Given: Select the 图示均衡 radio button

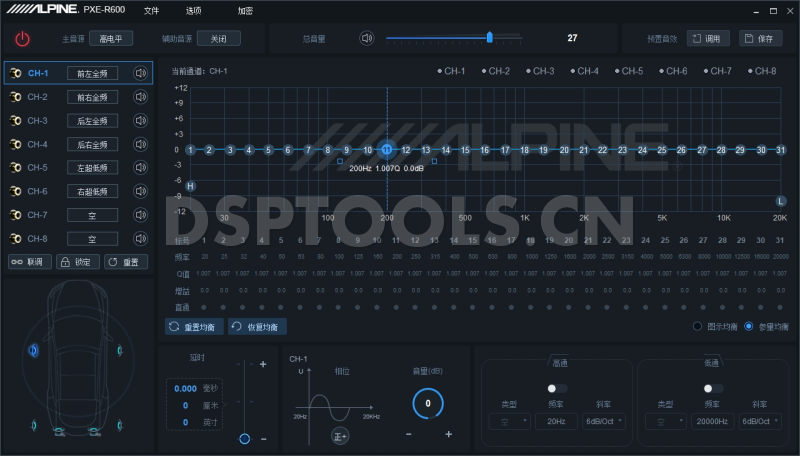Looking at the screenshot, I should pyautogui.click(x=697, y=326).
